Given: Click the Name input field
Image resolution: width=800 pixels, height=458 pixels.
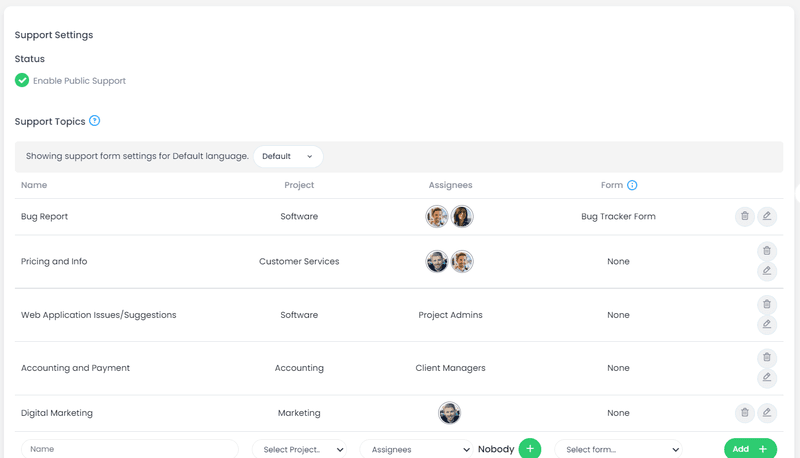Looking at the screenshot, I should [130, 449].
